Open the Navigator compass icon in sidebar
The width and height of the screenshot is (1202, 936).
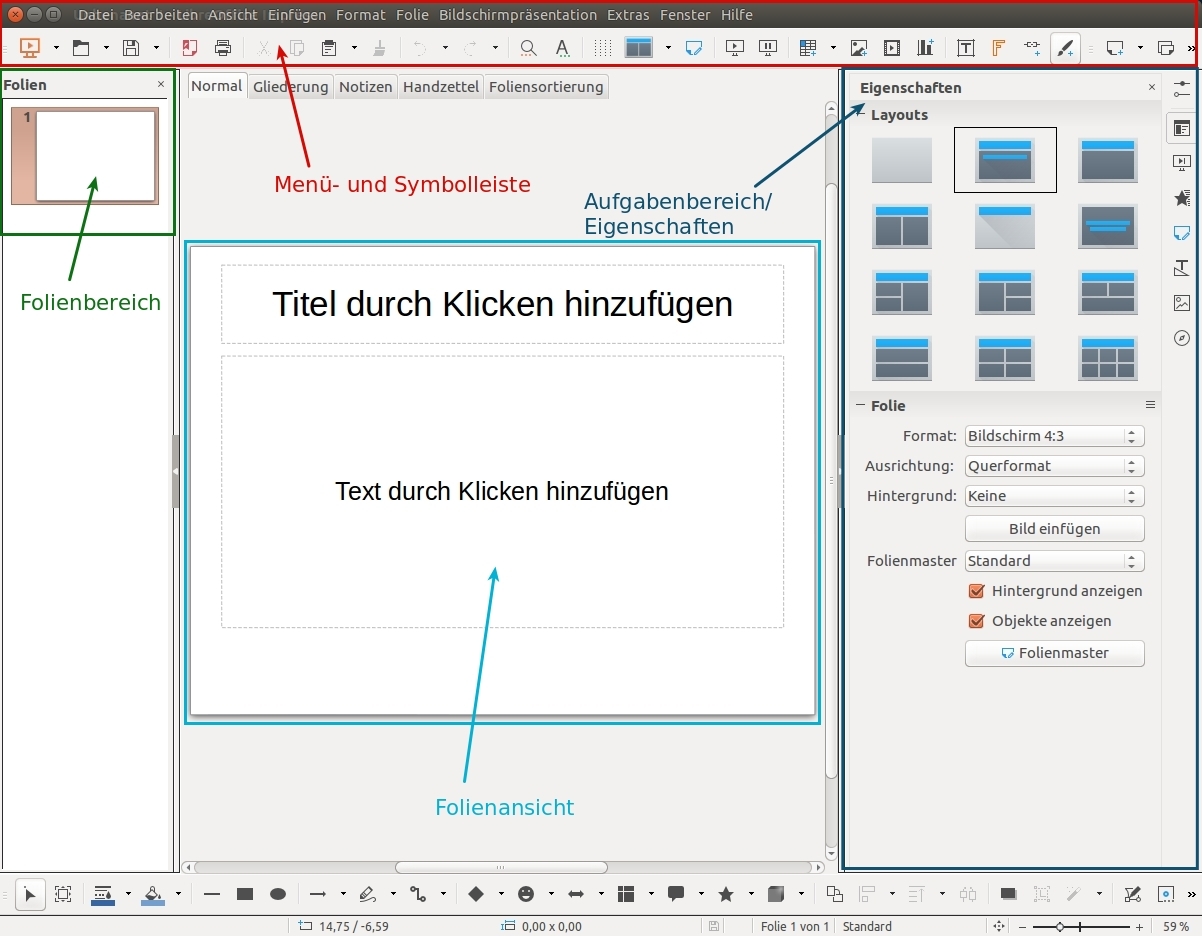(1182, 338)
